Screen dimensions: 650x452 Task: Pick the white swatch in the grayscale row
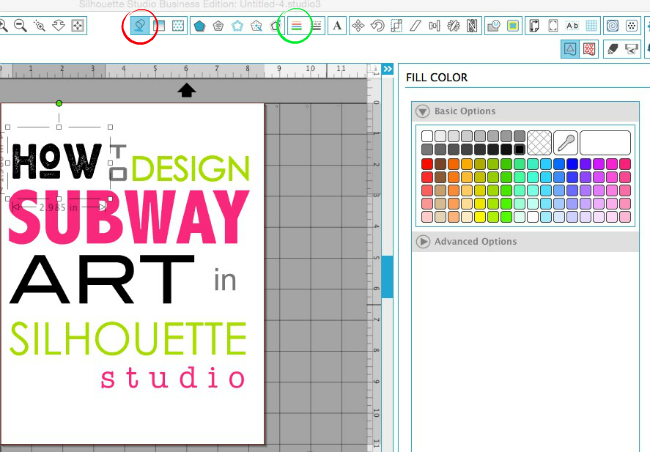[427, 136]
